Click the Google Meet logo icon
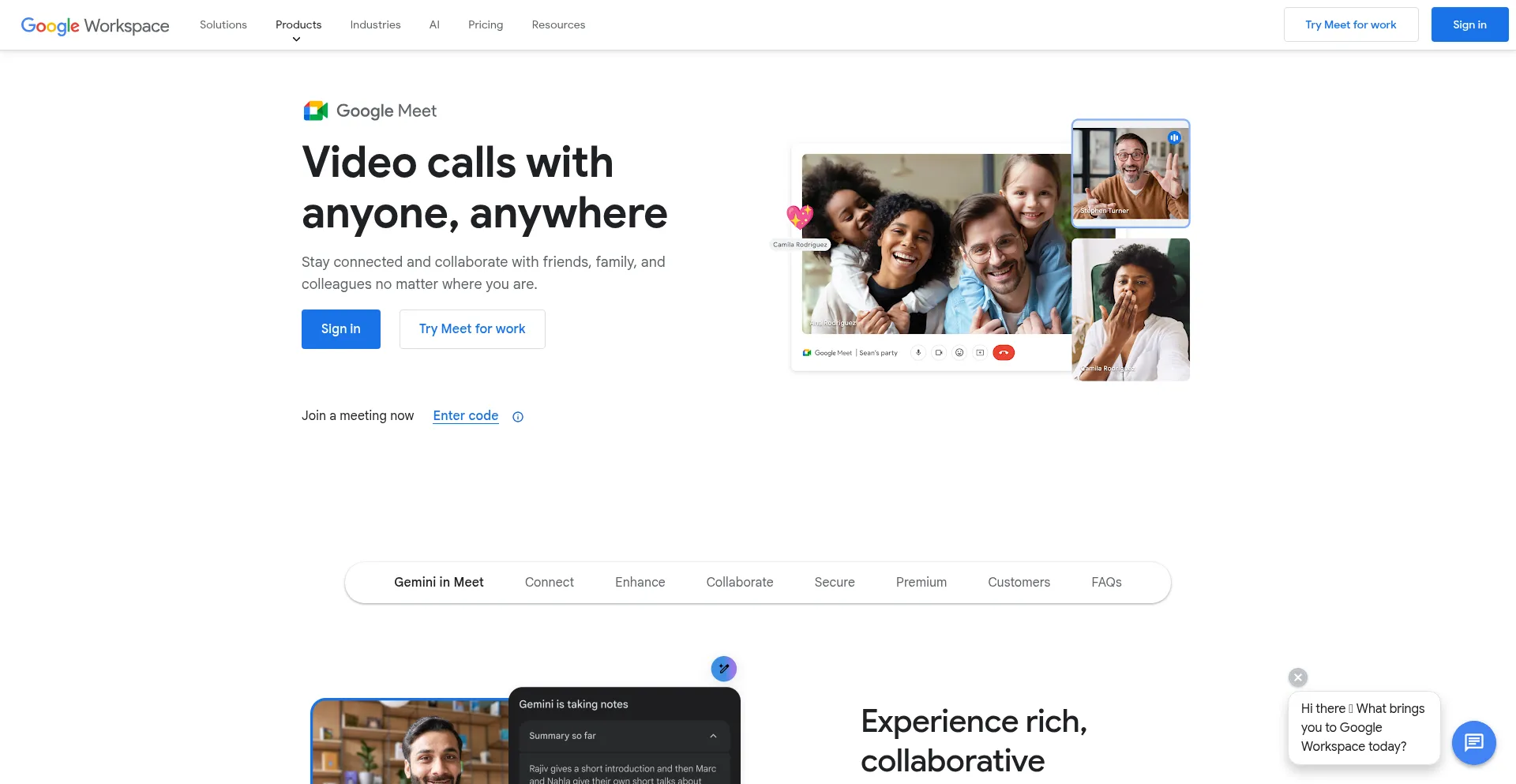 coord(316,111)
